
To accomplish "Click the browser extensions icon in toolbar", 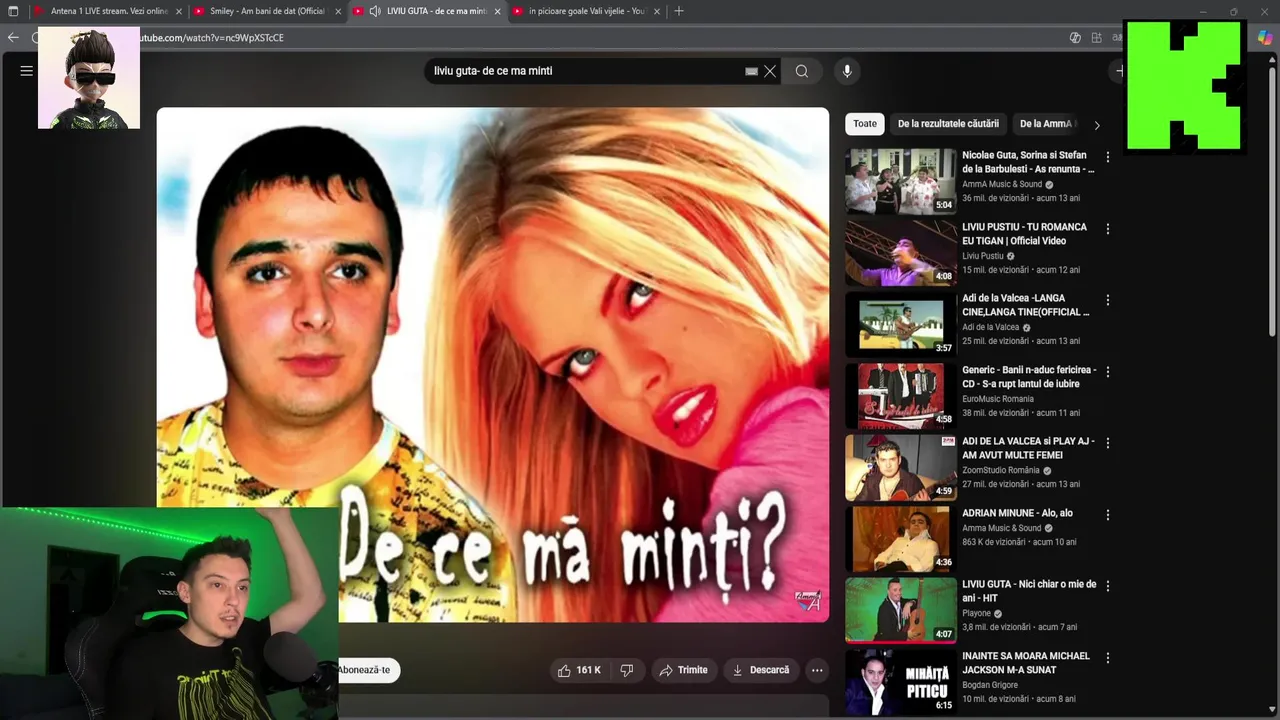I will (1097, 37).
